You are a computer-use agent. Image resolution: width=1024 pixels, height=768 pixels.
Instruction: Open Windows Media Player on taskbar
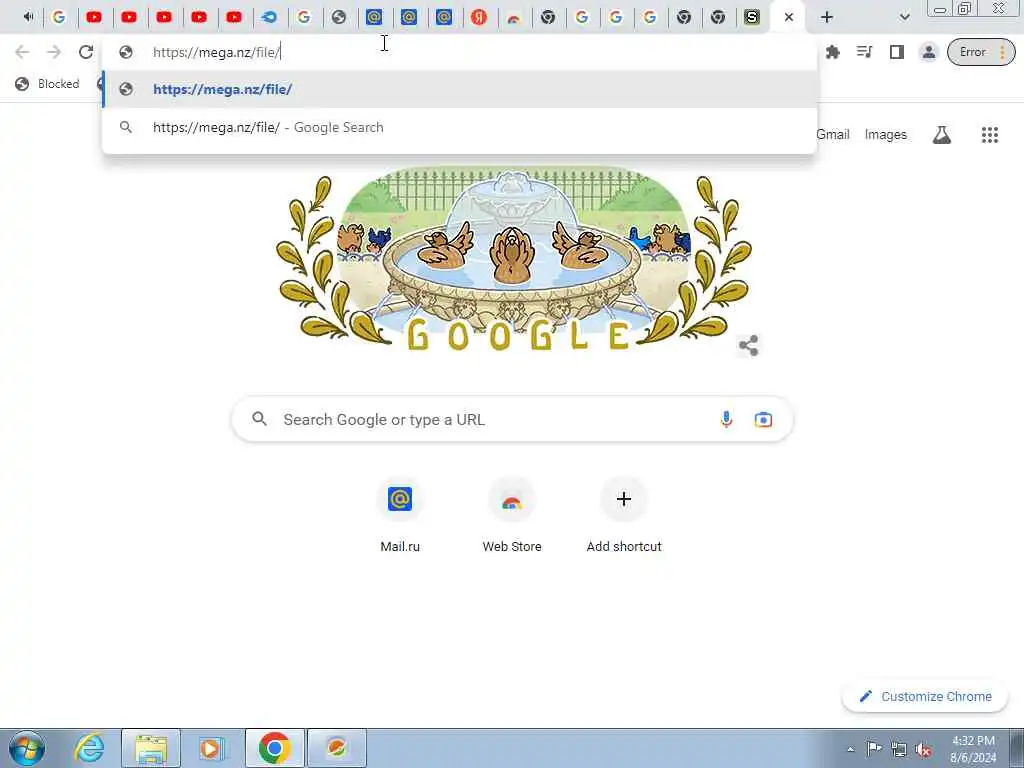point(212,748)
